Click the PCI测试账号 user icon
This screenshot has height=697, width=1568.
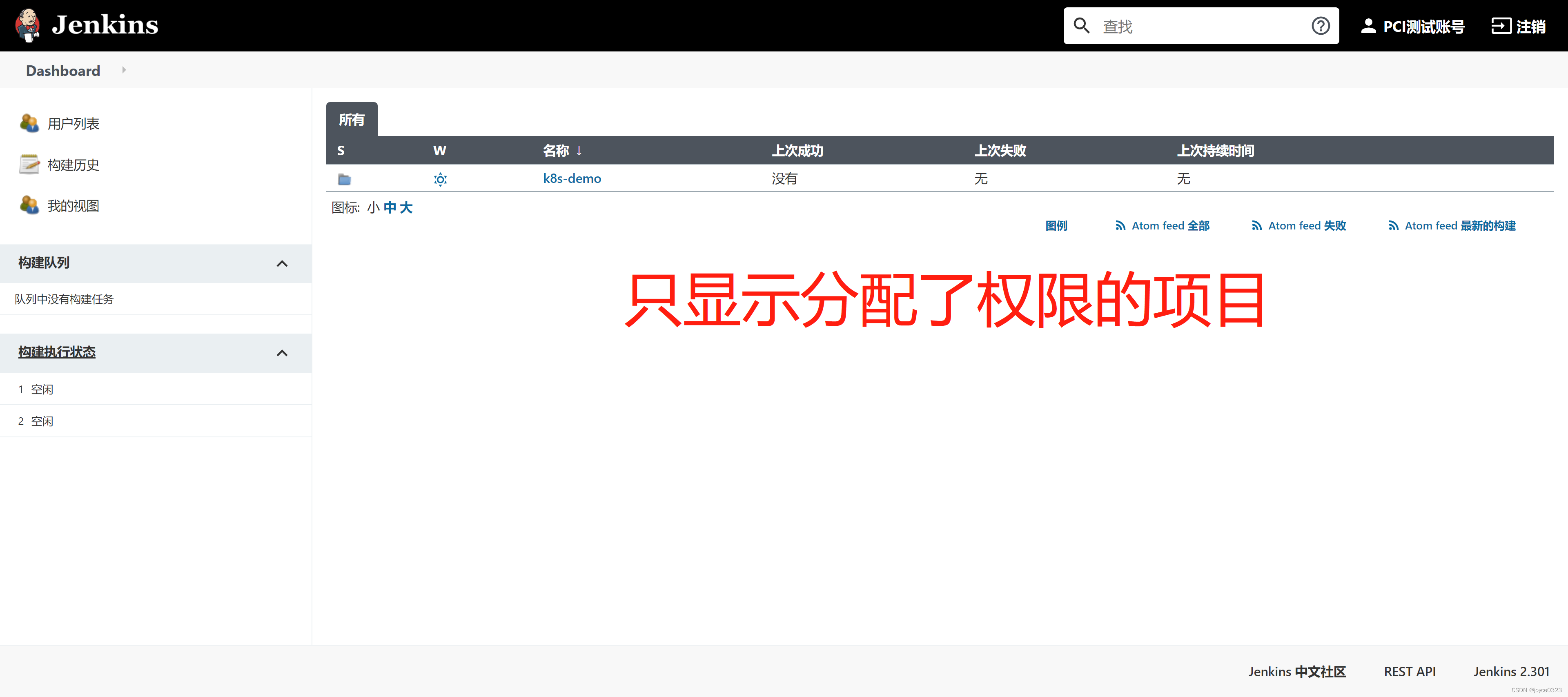coord(1369,26)
